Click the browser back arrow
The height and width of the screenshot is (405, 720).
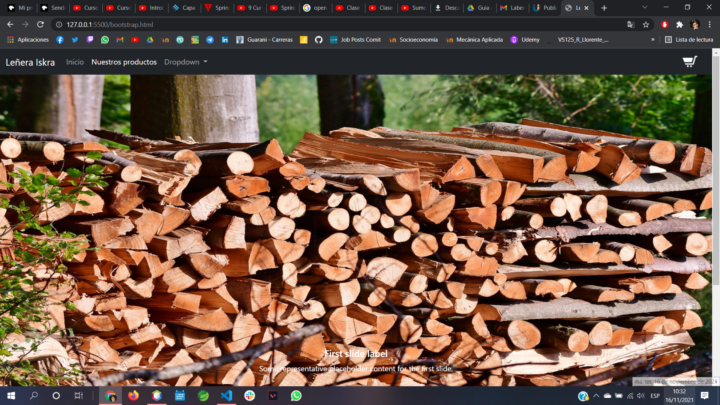pyautogui.click(x=10, y=24)
